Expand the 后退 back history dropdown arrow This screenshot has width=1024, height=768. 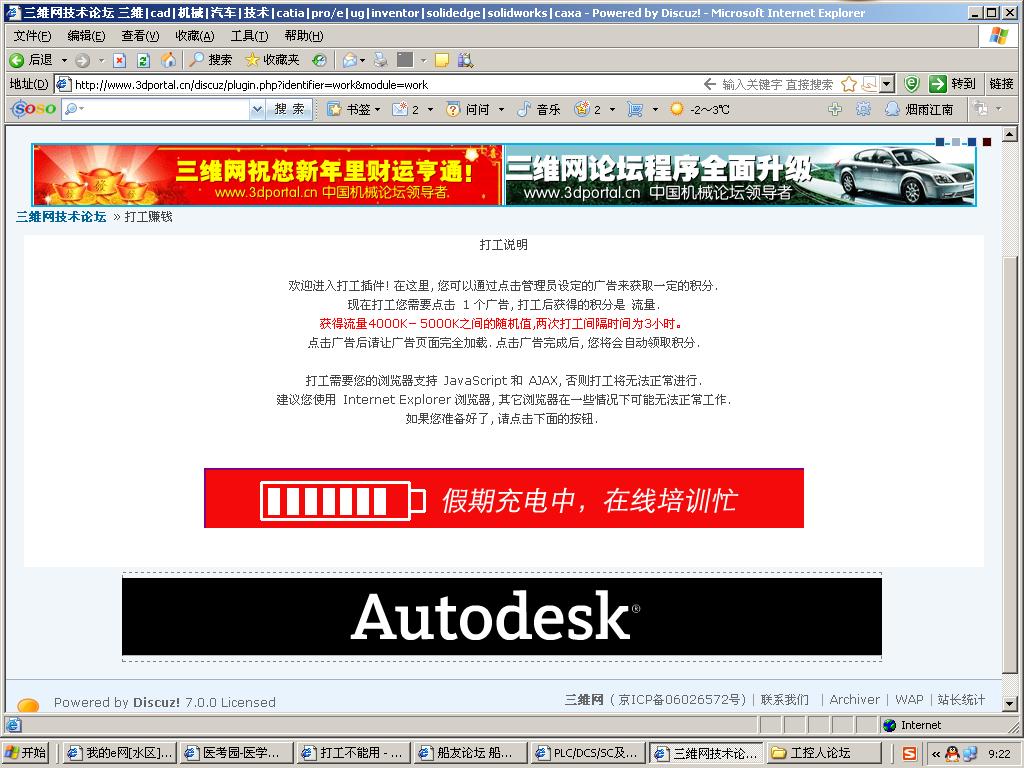pos(64,60)
